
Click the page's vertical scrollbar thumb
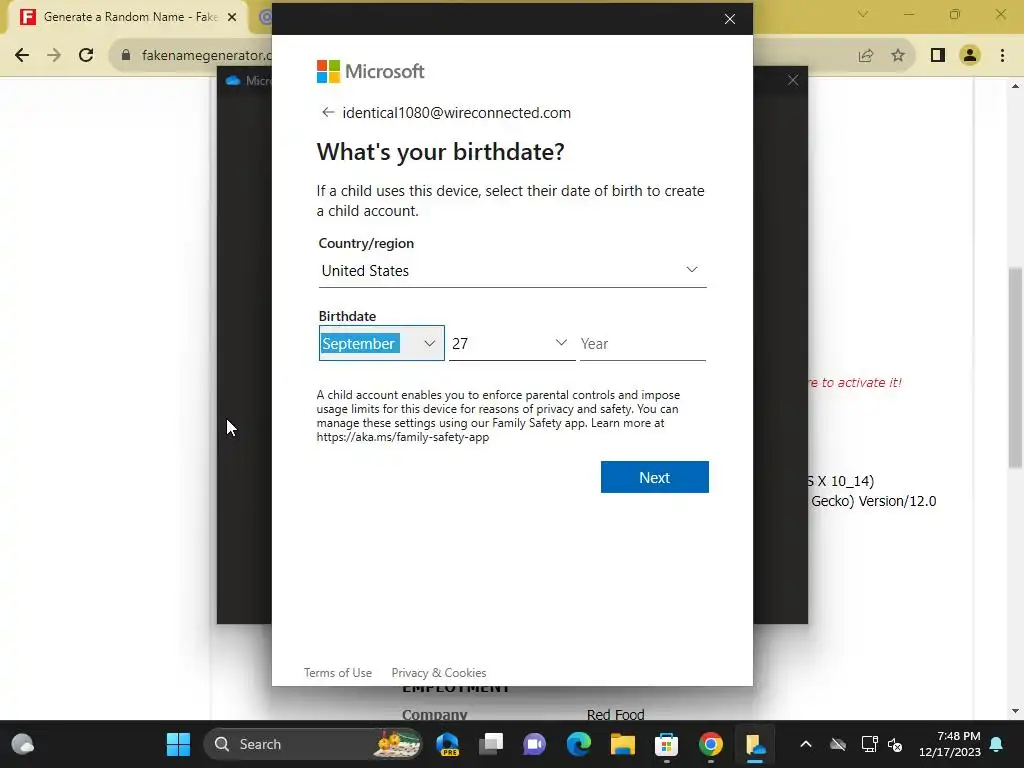[1015, 368]
